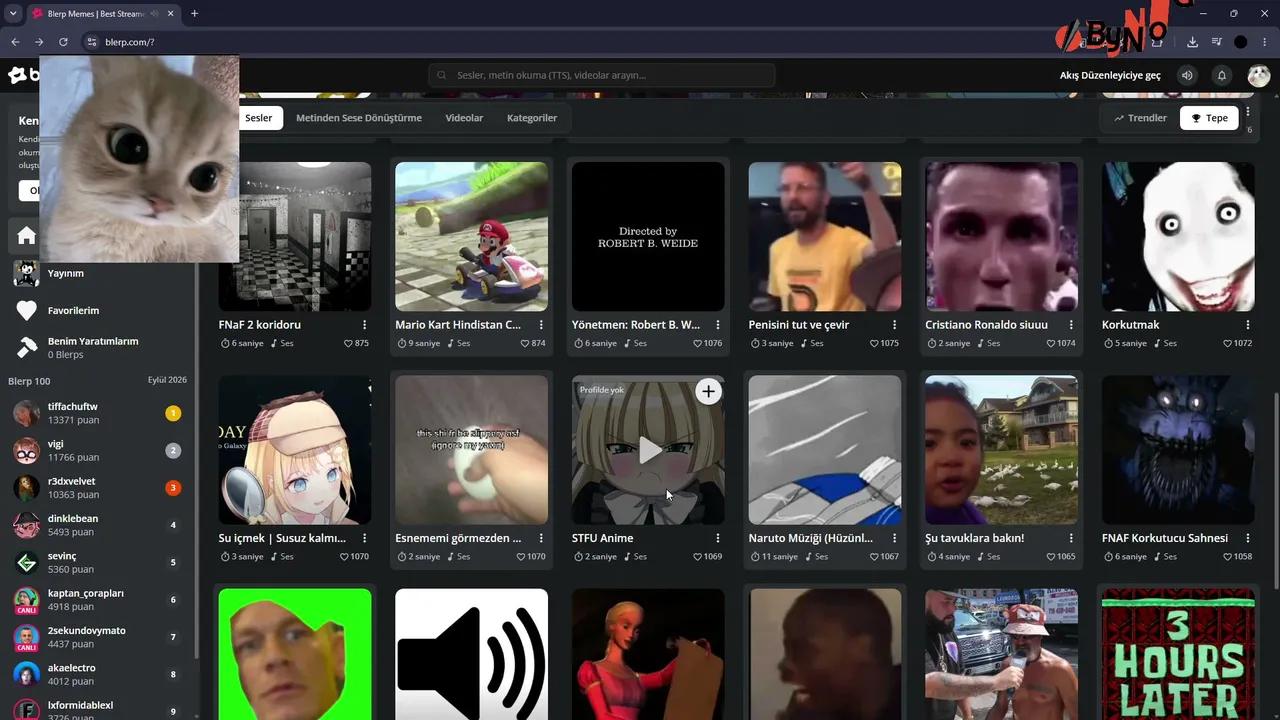Open options menu for FNAF Korkutucu Sahnesi

pos(1248,538)
